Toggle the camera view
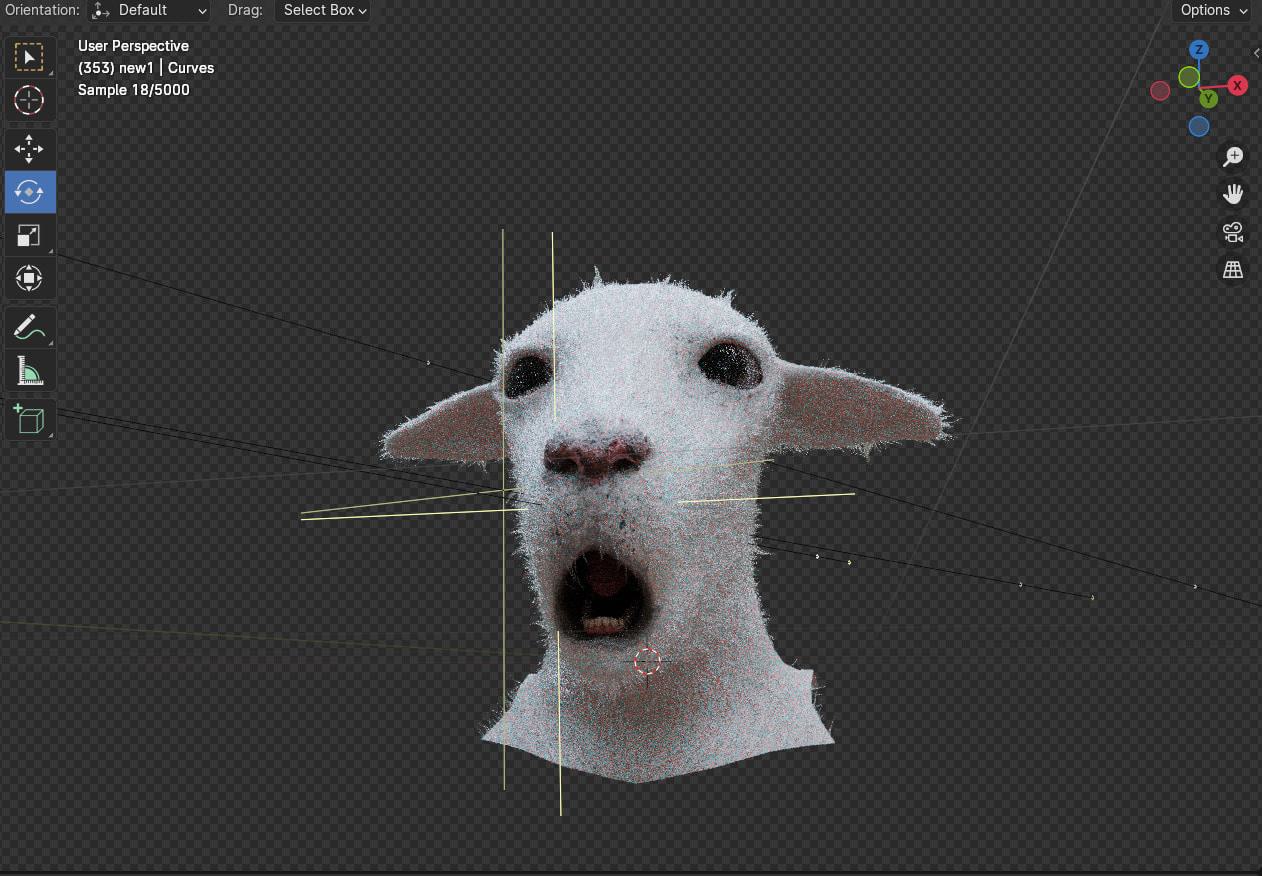Image resolution: width=1262 pixels, height=876 pixels. point(1233,232)
